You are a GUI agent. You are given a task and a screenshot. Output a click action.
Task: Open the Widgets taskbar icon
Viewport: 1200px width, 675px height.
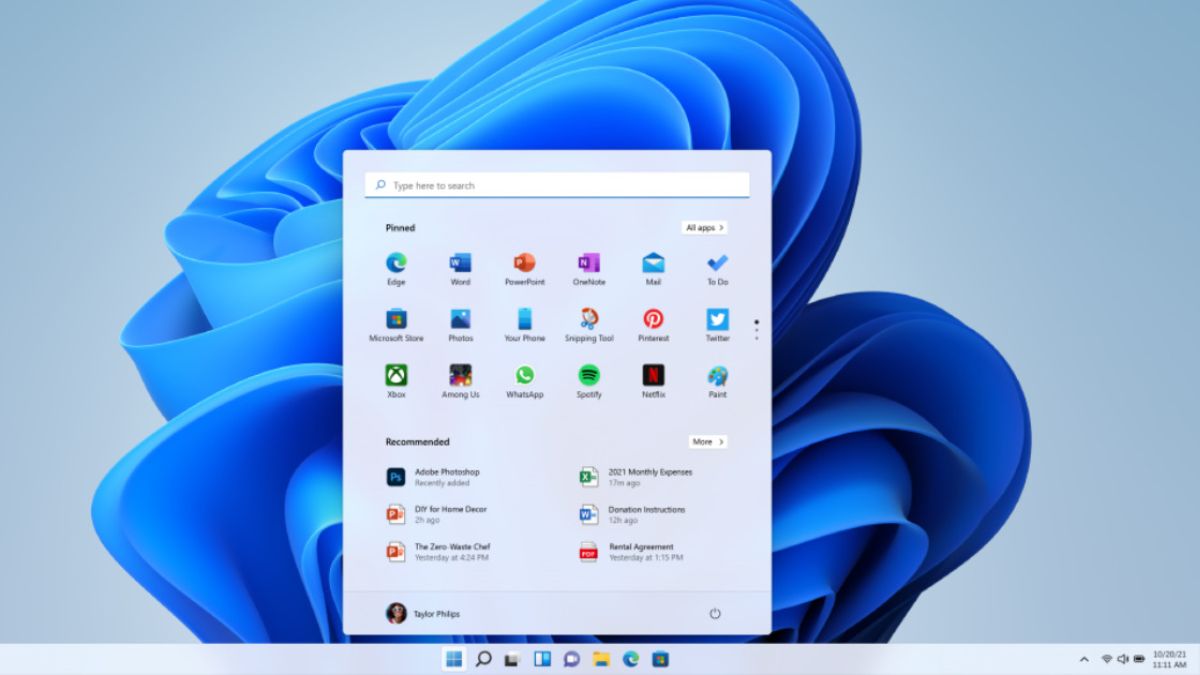pos(542,659)
